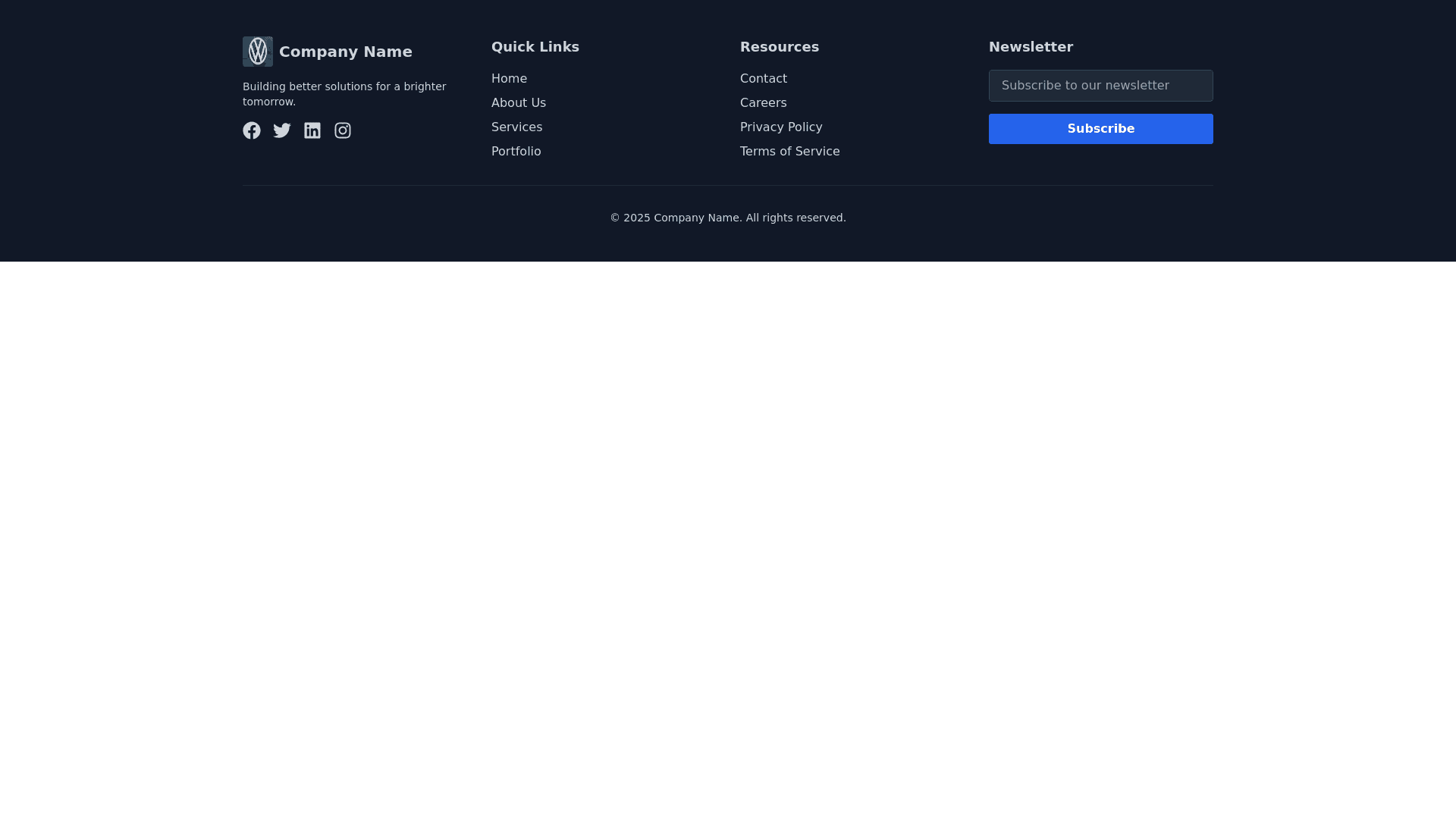Open the LinkedIn social icon
This screenshot has height=819, width=1456.
click(312, 130)
